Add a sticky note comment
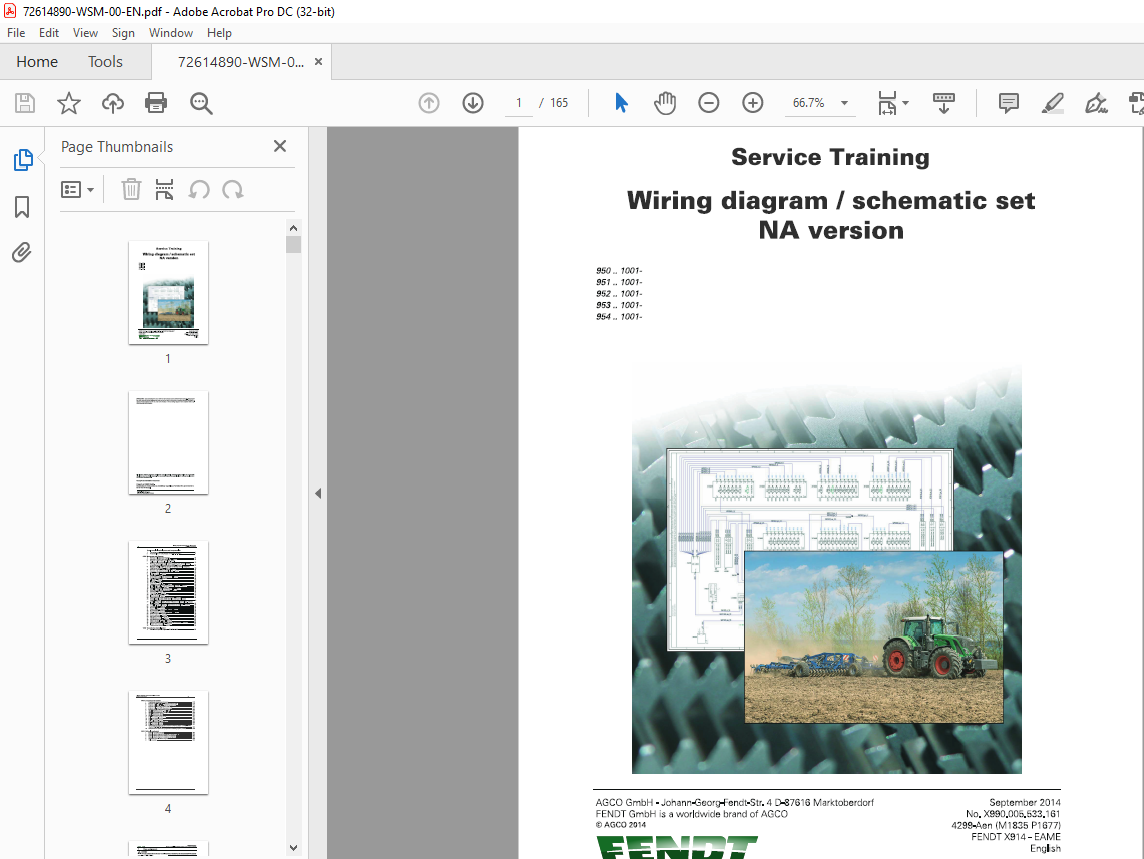This screenshot has height=859, width=1144. click(x=1008, y=103)
